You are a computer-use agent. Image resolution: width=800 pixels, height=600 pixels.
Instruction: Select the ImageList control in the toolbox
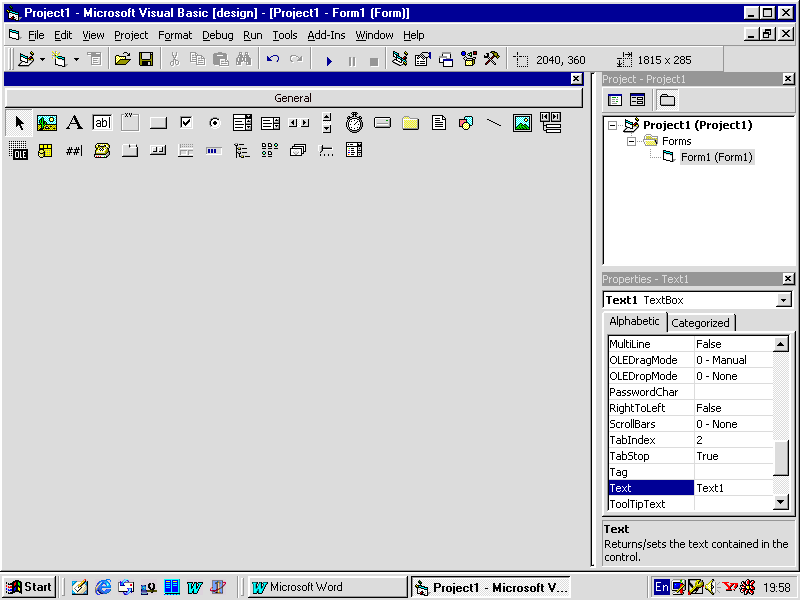pyautogui.click(x=298, y=151)
